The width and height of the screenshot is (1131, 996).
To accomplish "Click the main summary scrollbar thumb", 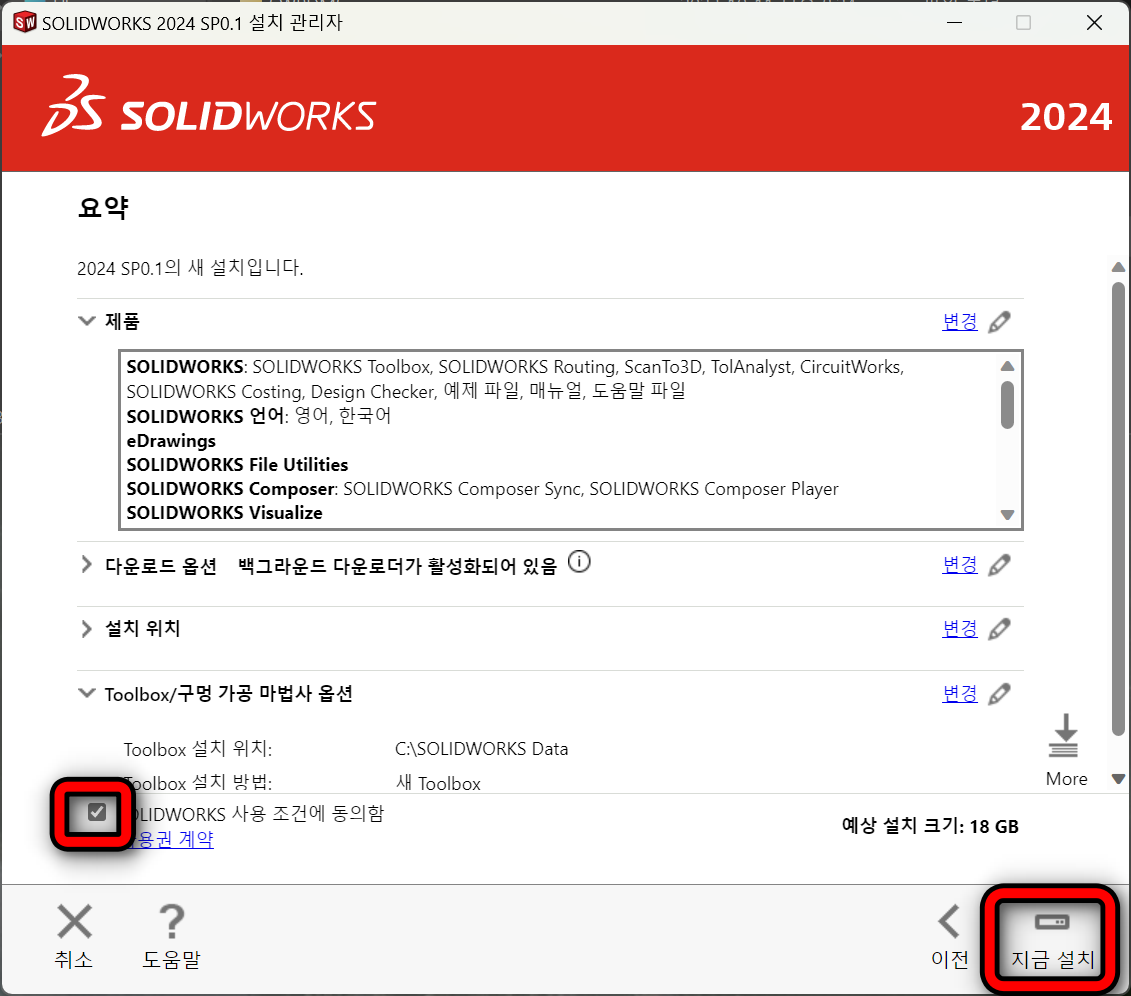I will tap(1118, 508).
